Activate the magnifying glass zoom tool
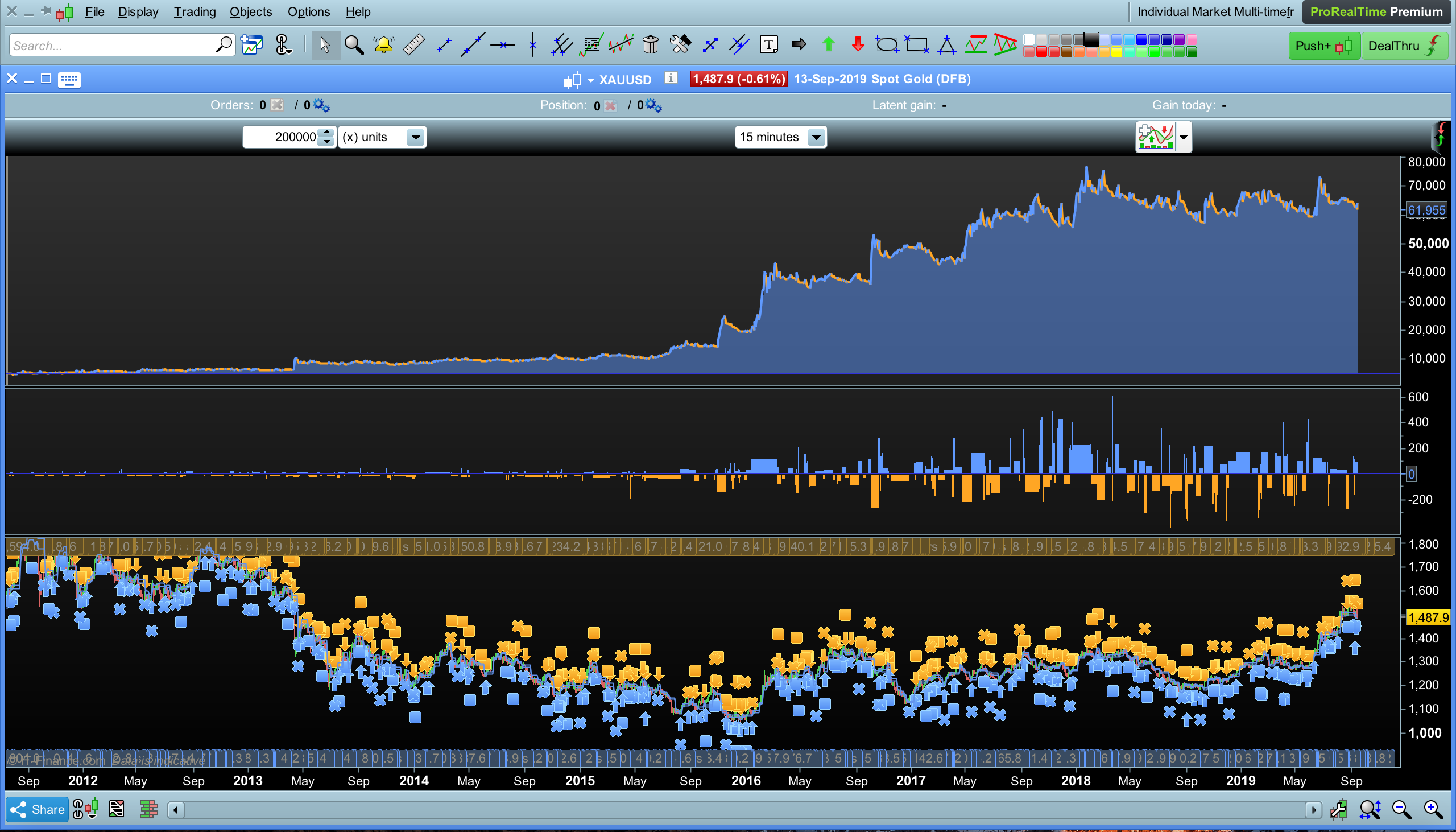Viewport: 1456px width, 832px height. point(354,44)
